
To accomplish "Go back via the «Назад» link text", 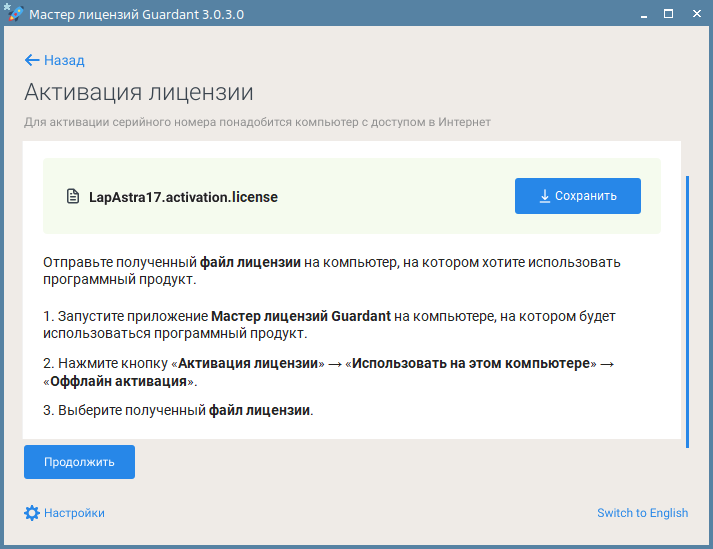I will (64, 60).
